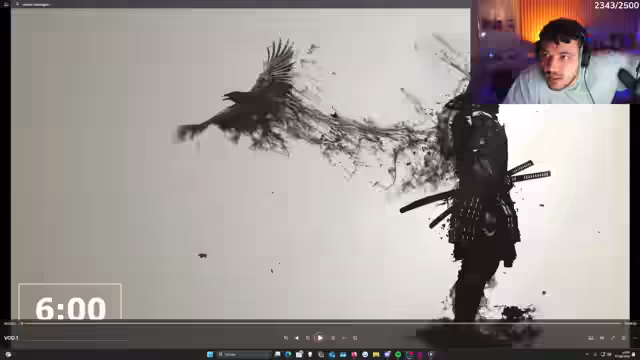Click the skip-to-start button in player controls
The height and width of the screenshot is (360, 640).
click(x=286, y=338)
